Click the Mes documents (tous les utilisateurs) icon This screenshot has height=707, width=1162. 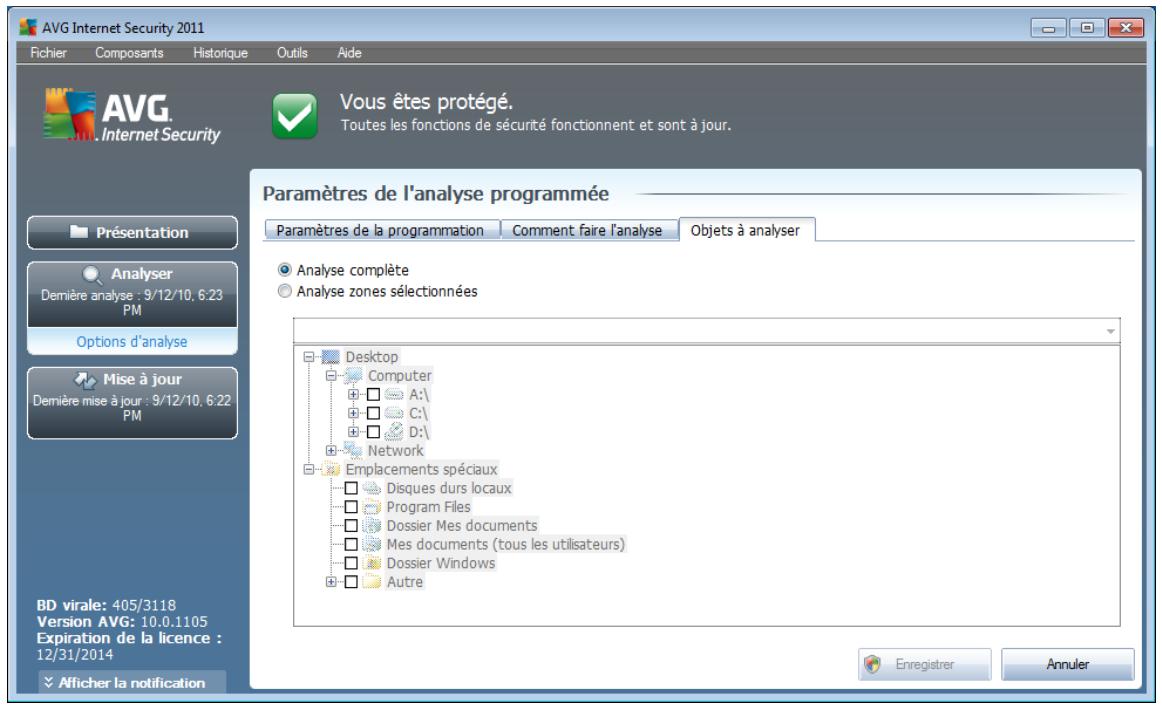coord(372,545)
